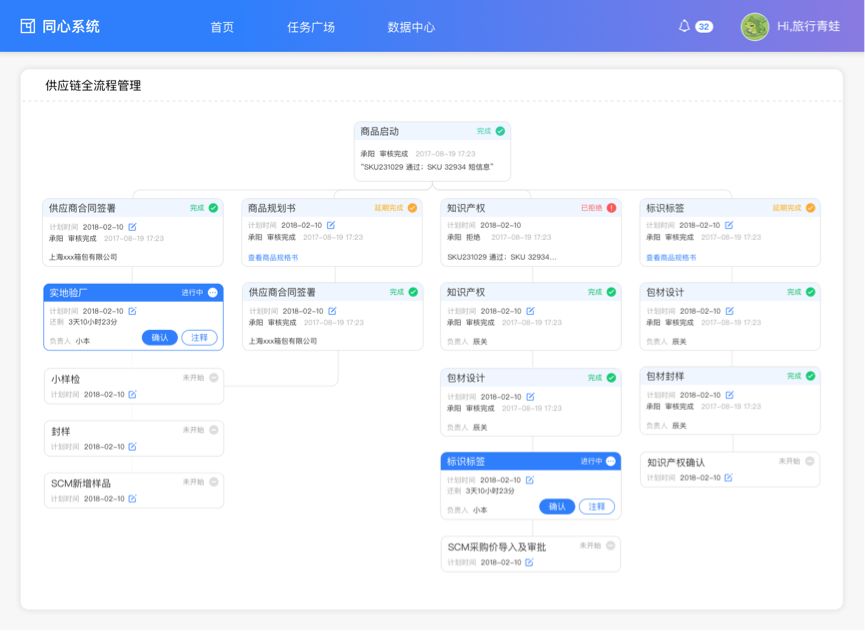The image size is (865, 631).
Task: Click red rejected icon on first 知识产权 card
Action: [611, 208]
